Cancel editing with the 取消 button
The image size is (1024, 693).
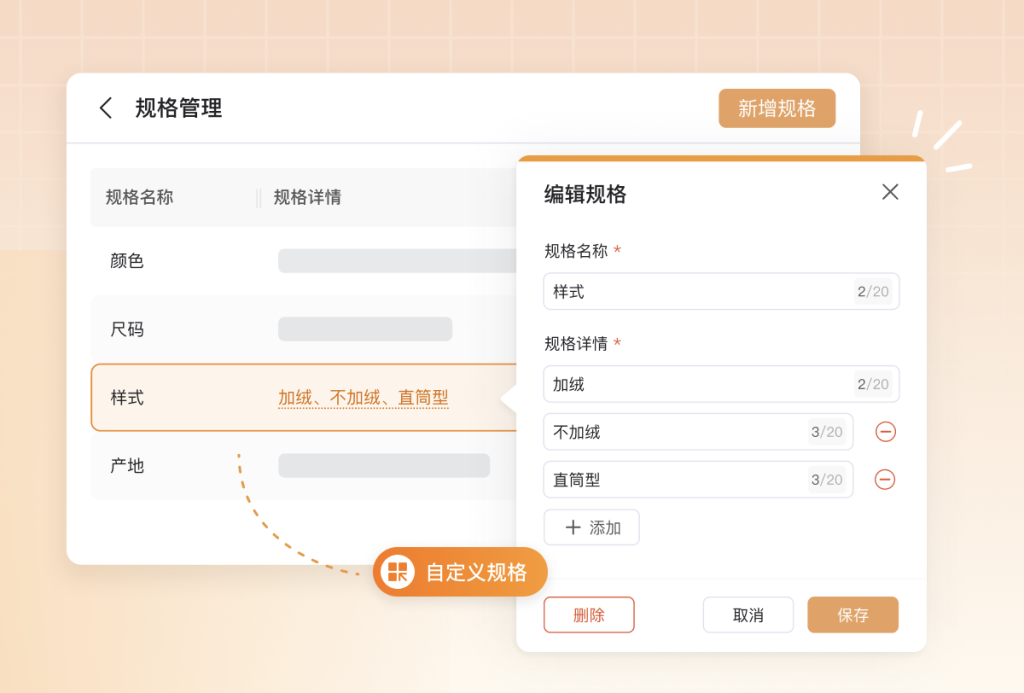(x=748, y=615)
